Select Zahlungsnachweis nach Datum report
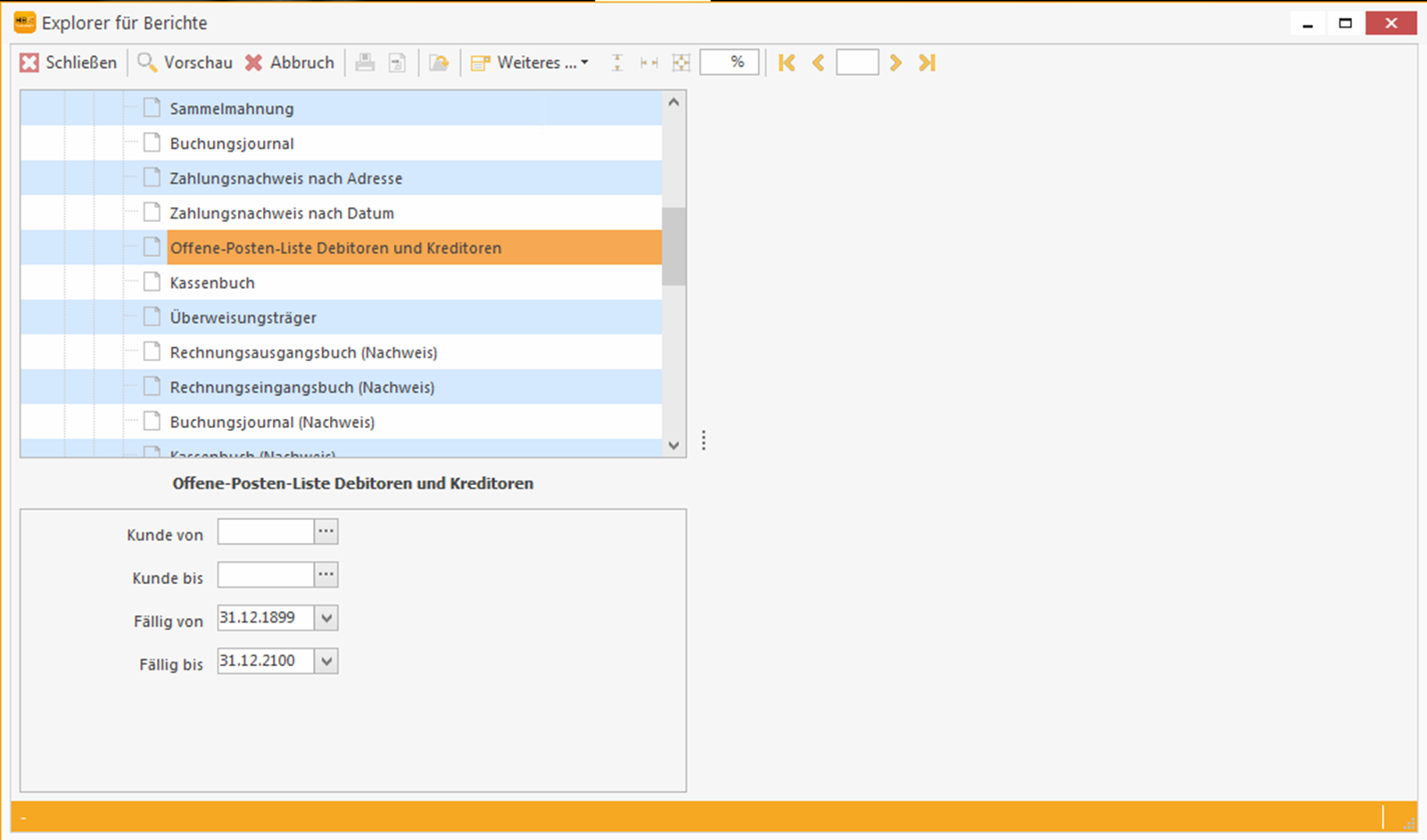Image resolution: width=1427 pixels, height=840 pixels. click(x=282, y=213)
